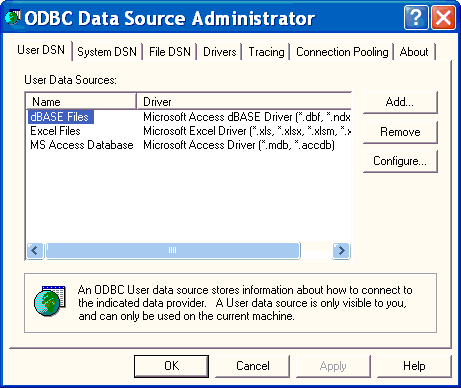This screenshot has height=388, width=461.
Task: Select the dBASE Files data source
Action: point(60,117)
